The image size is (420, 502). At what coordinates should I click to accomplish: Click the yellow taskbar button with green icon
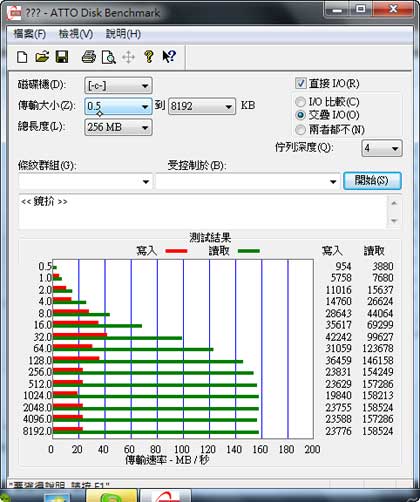coord(111,496)
